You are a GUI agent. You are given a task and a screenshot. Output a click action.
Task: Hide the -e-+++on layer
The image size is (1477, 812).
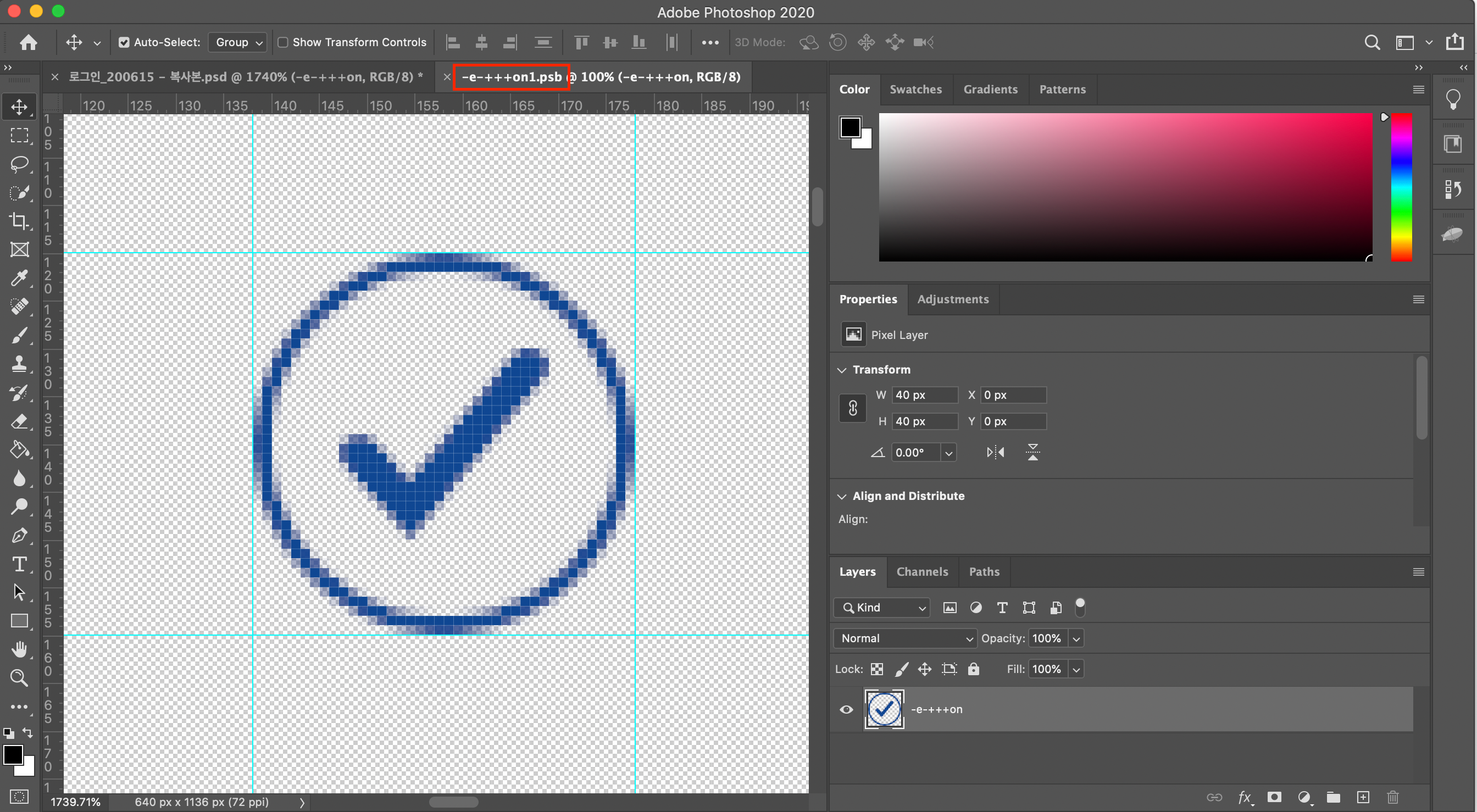tap(846, 709)
